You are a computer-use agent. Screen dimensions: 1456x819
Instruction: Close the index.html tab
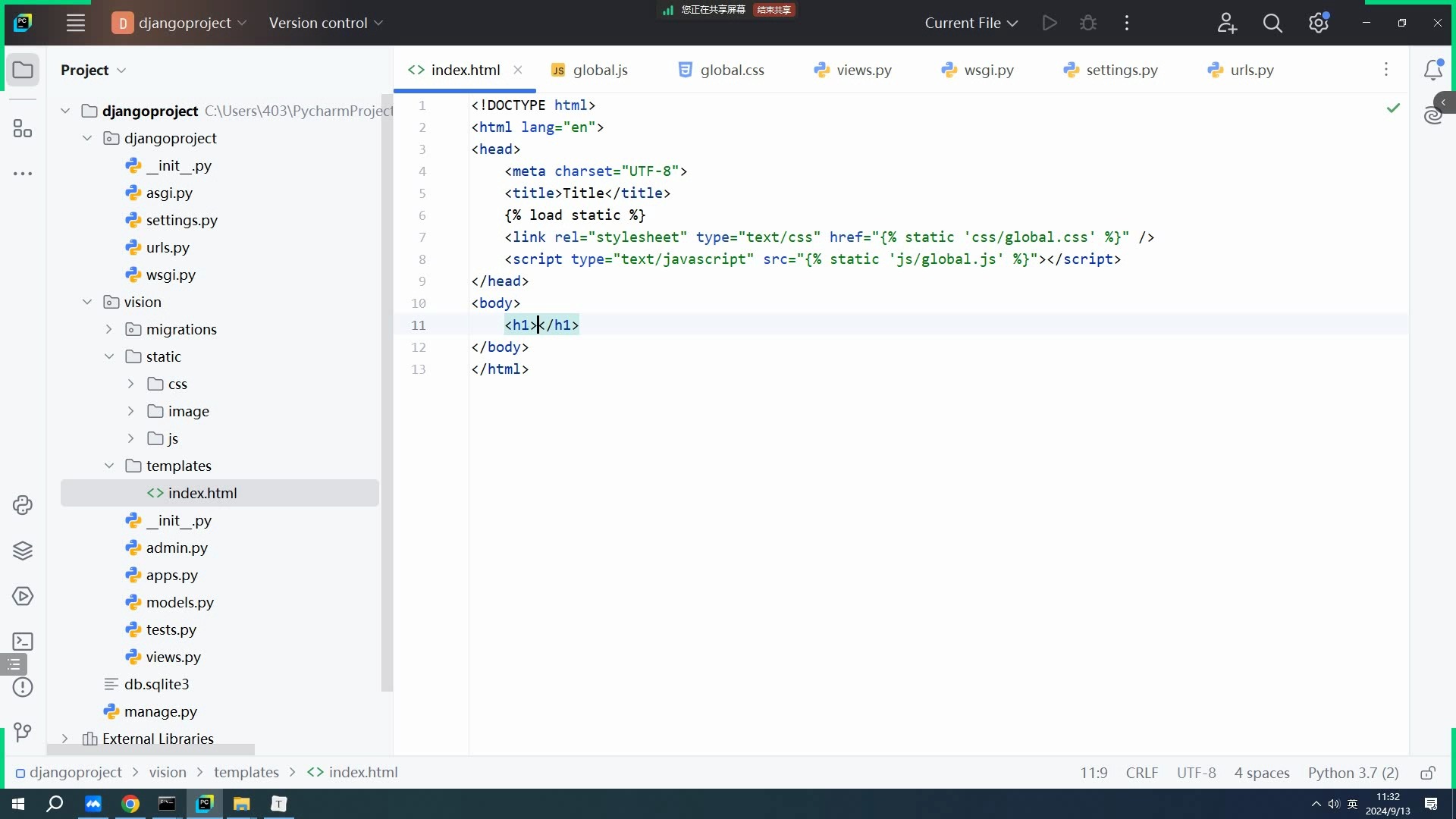(518, 70)
